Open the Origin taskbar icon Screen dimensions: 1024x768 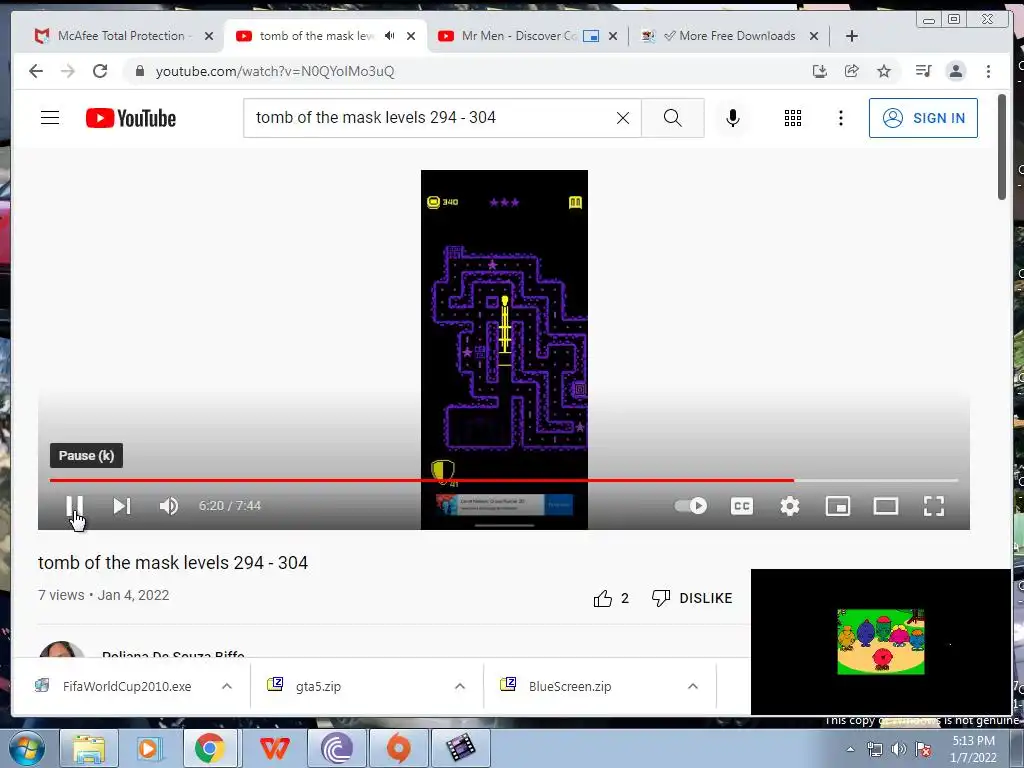click(x=398, y=748)
